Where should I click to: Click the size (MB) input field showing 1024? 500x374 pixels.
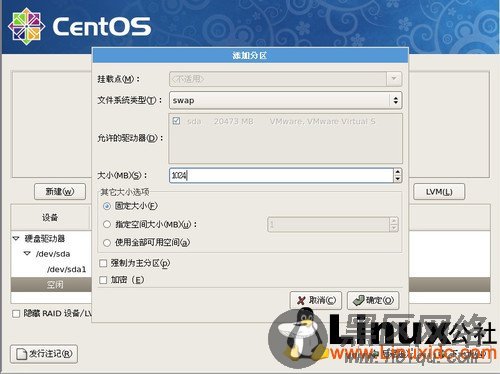281,175
